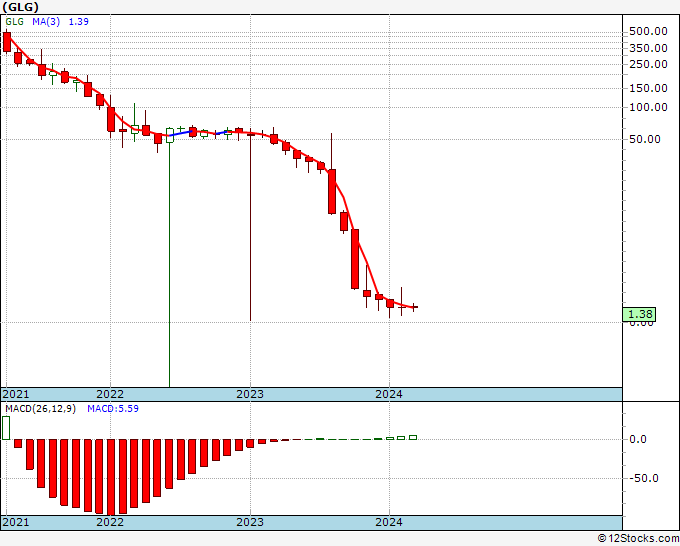680x546 pixels.
Task: Click the MACD:5.59 value label
Action: point(113,409)
